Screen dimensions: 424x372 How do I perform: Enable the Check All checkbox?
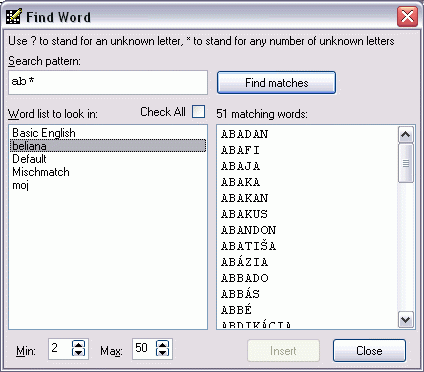pyautogui.click(x=198, y=112)
